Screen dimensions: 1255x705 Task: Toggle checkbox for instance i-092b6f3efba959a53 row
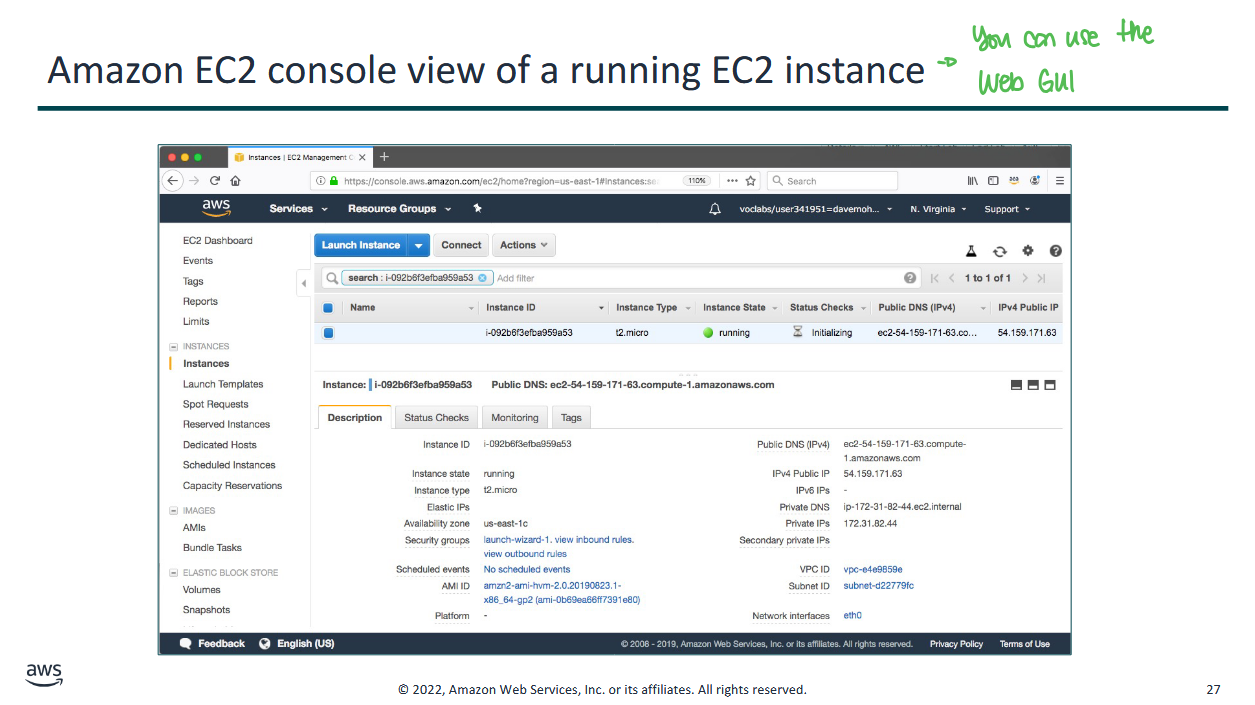(328, 333)
